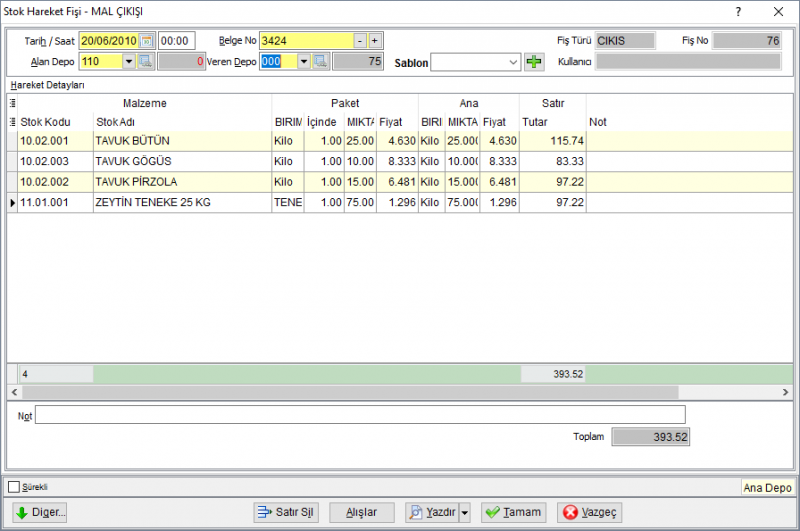The width and height of the screenshot is (800, 531).
Task: Add template with green plus icon
Action: tap(534, 62)
